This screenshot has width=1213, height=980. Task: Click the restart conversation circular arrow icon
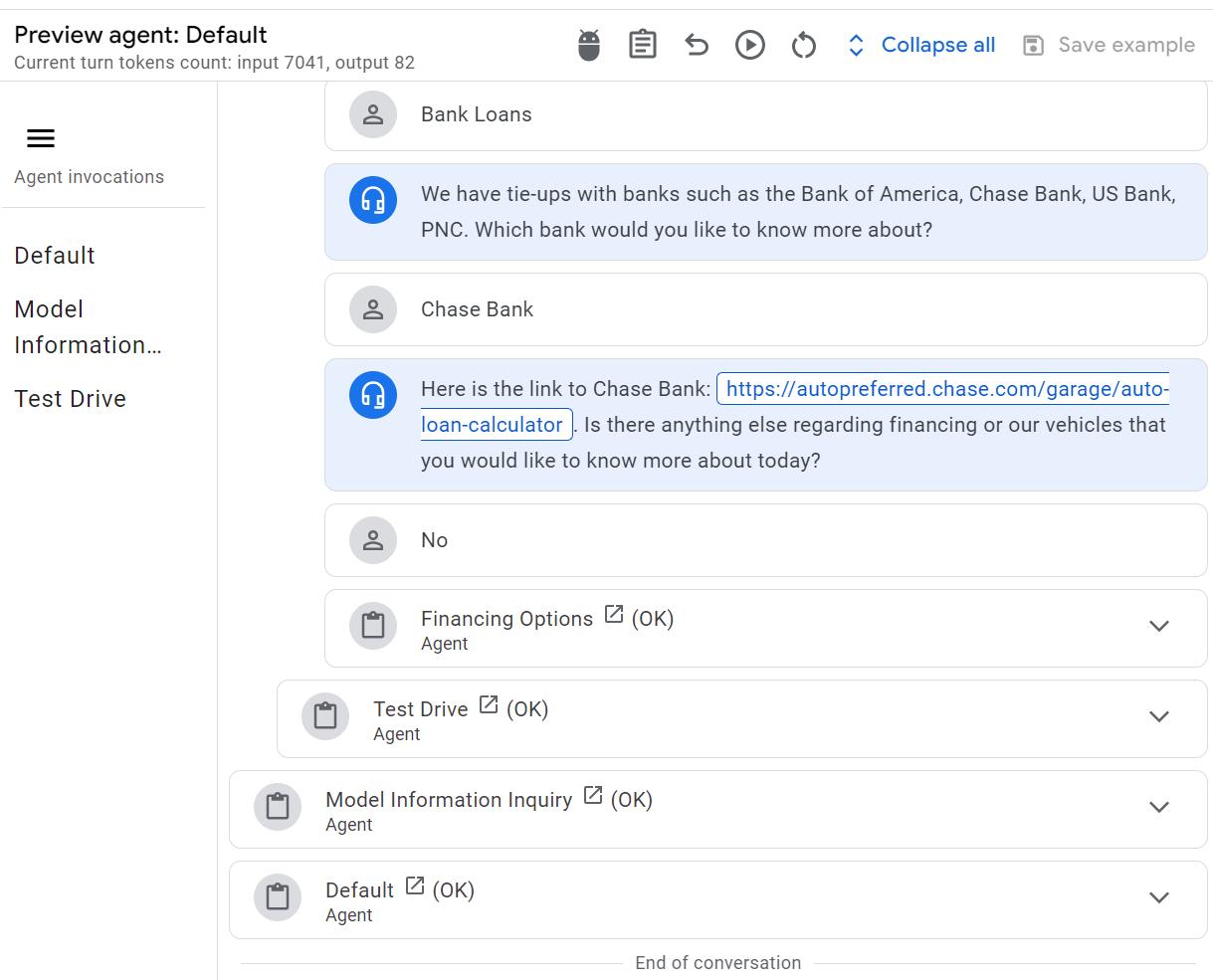pyautogui.click(x=804, y=45)
